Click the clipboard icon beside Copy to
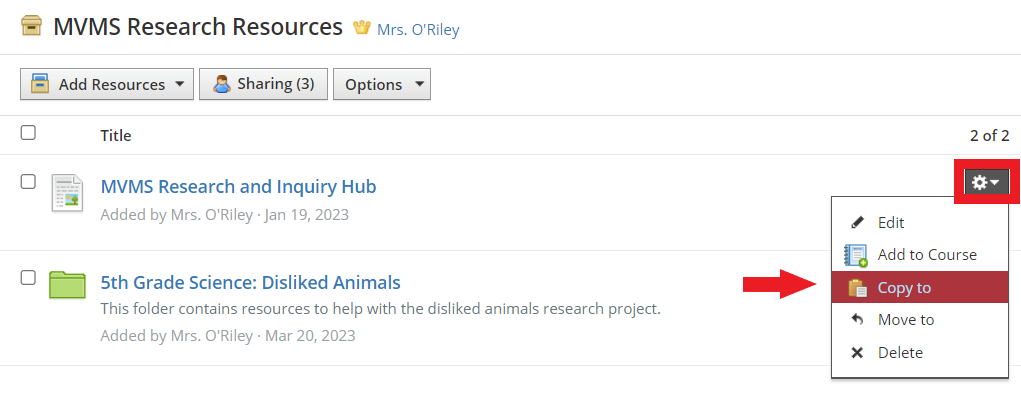Viewport: 1021px width, 403px height. [858, 288]
